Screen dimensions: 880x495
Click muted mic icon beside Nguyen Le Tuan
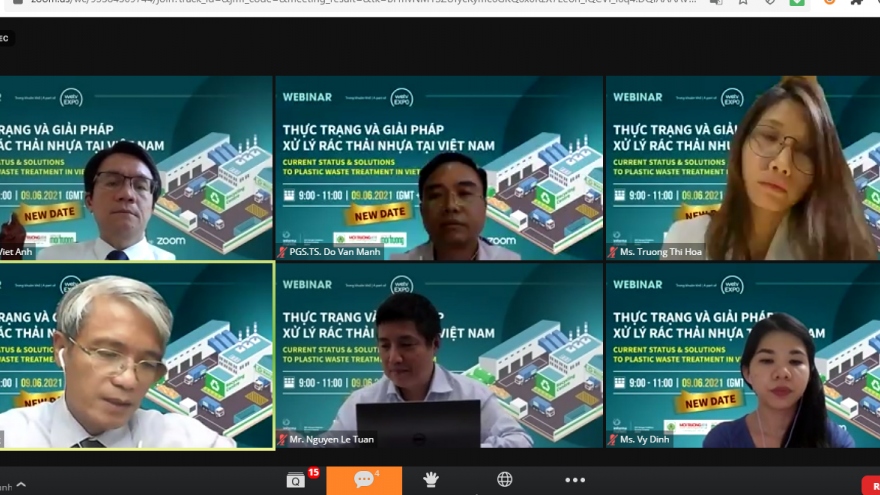pos(283,440)
